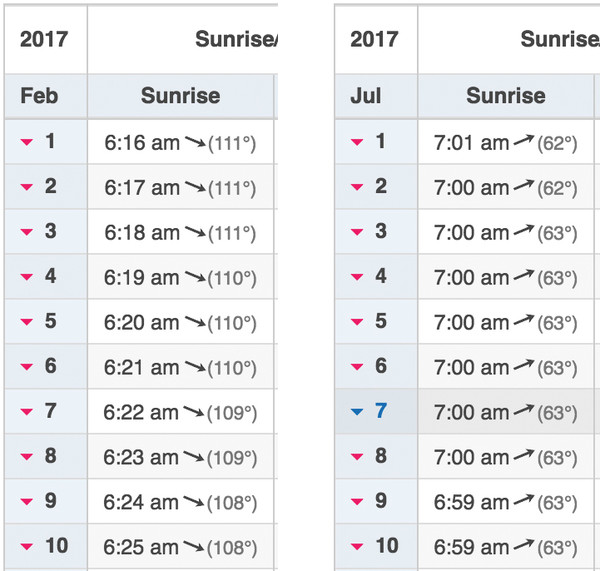600x571 pixels.
Task: Click the Feb 9 sunrise direction arrow icon
Action: coord(194,504)
